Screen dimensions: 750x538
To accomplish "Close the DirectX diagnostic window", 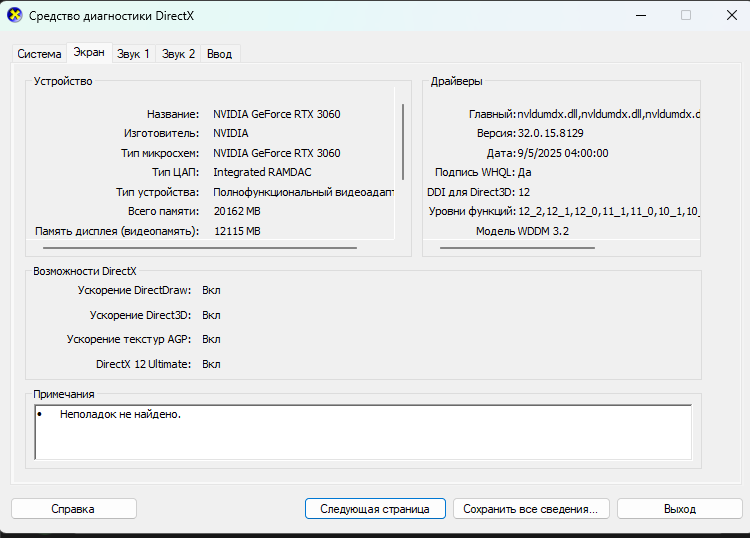I will point(731,15).
